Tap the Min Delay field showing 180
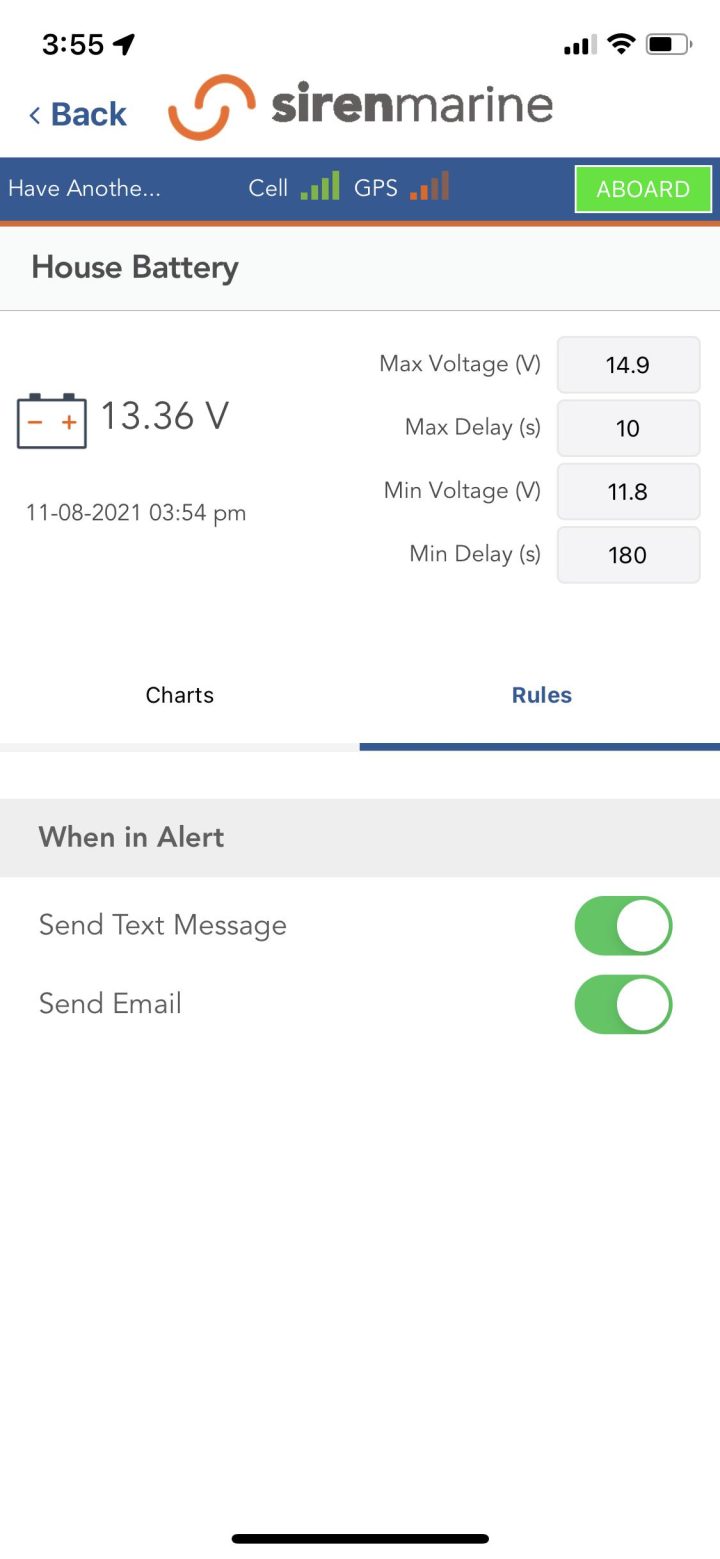 tap(628, 555)
